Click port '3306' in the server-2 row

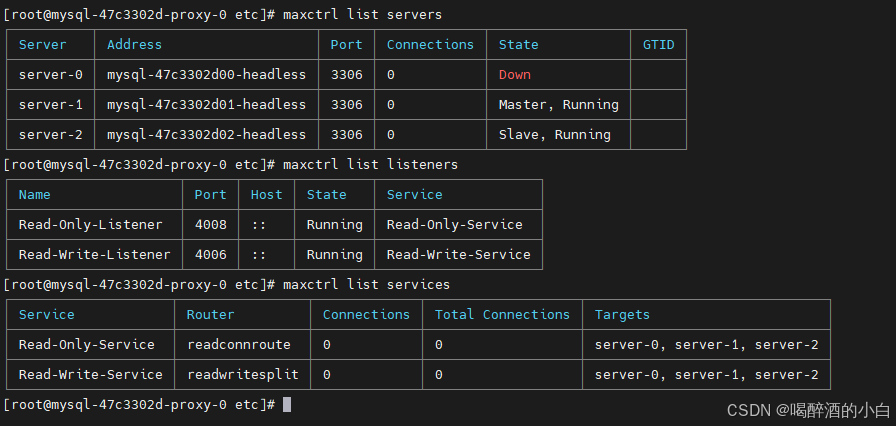tap(346, 135)
